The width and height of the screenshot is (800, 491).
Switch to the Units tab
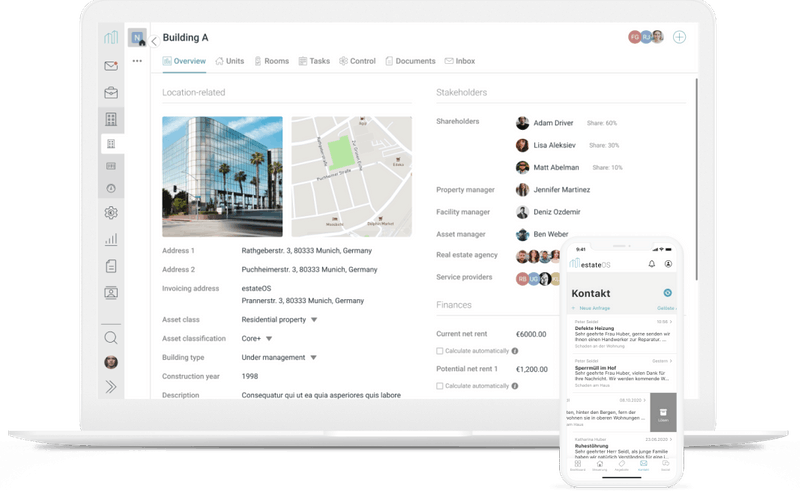tap(230, 61)
